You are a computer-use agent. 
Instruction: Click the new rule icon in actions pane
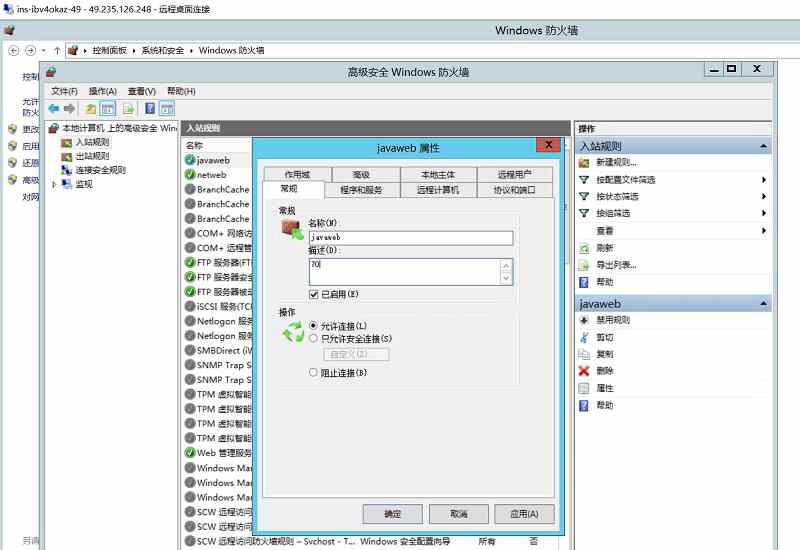pos(584,163)
